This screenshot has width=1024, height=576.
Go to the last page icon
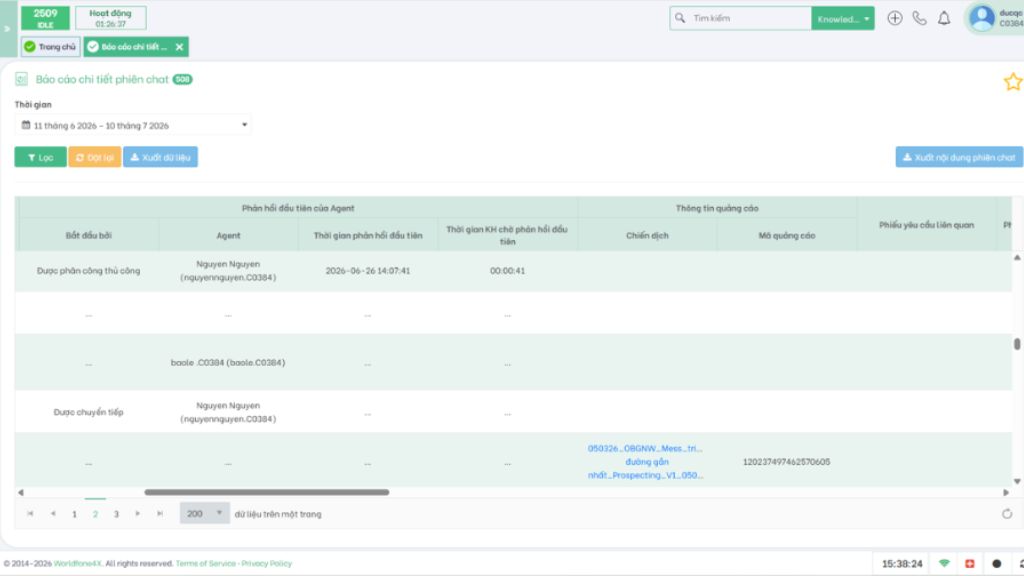(160, 514)
